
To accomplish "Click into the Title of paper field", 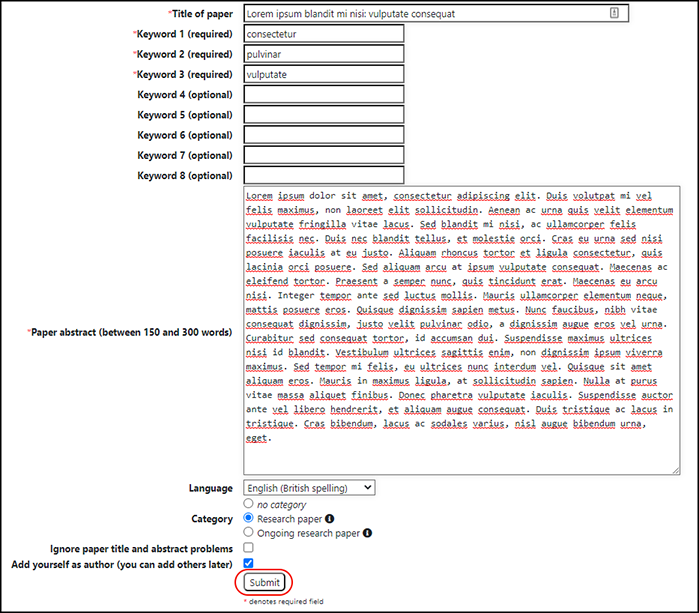I will 436,13.
